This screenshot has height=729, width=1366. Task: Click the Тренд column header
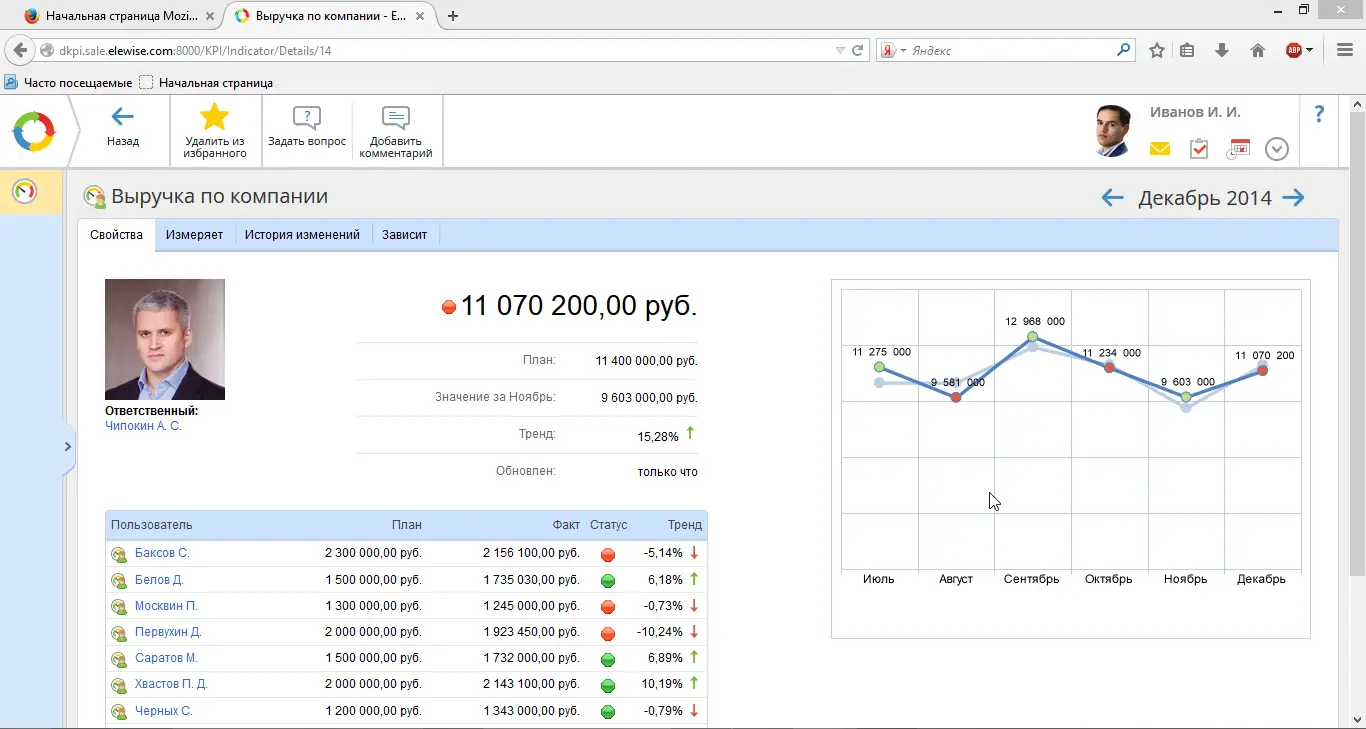coord(685,525)
